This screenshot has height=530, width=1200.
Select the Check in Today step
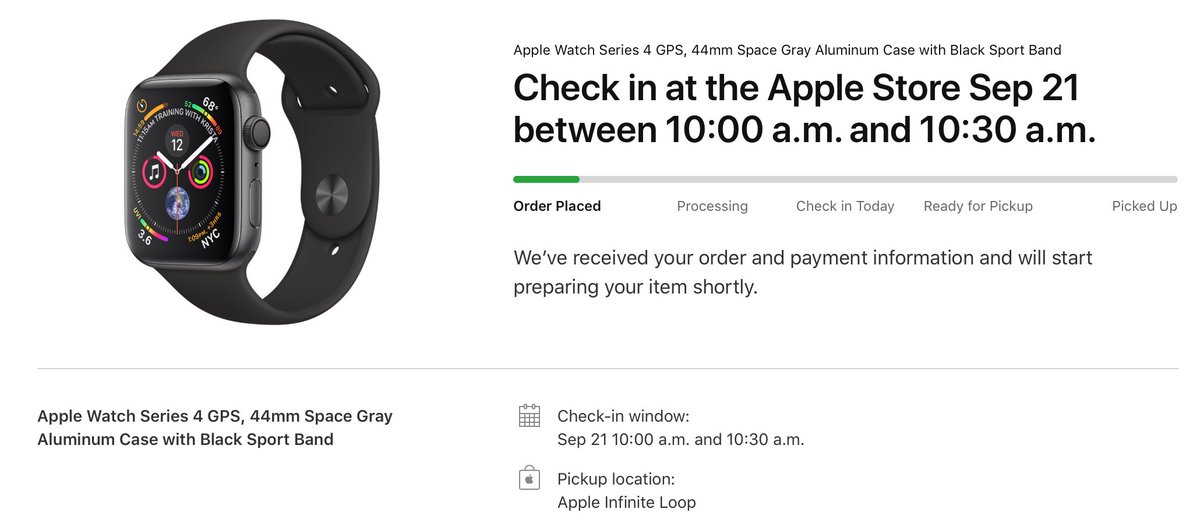845,206
